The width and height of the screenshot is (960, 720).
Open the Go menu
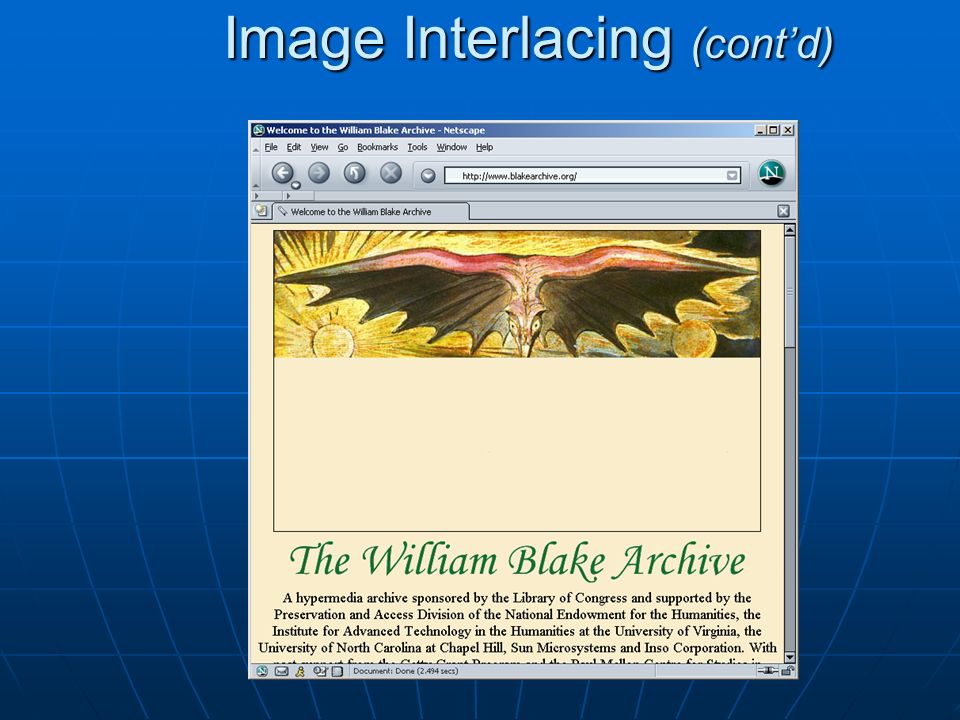pos(343,147)
